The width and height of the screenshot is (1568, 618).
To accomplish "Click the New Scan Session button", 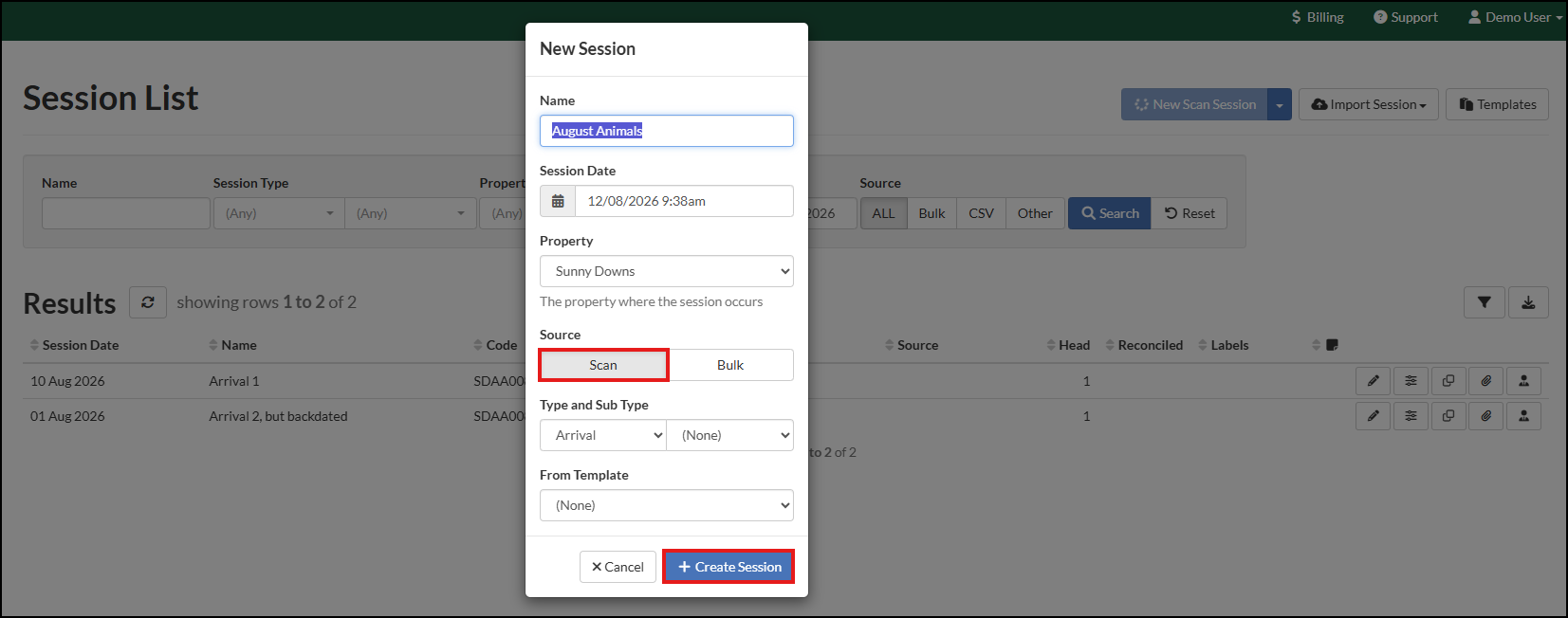I will click(1194, 104).
